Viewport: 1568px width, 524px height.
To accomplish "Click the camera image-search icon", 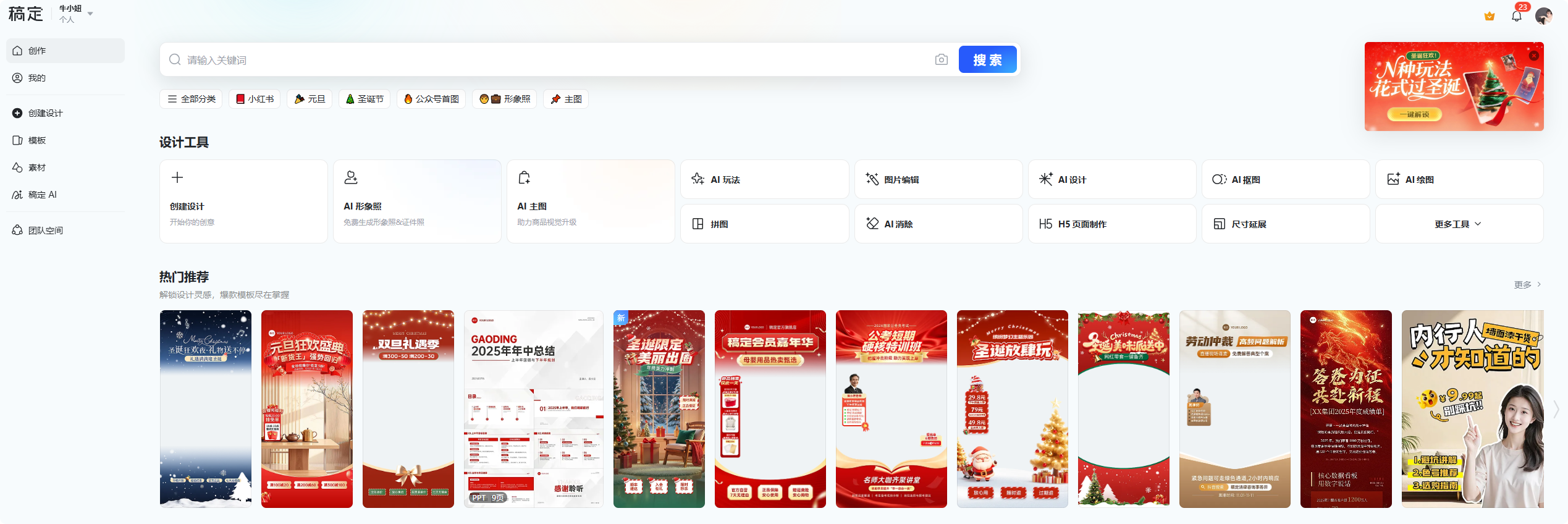I will 941,60.
